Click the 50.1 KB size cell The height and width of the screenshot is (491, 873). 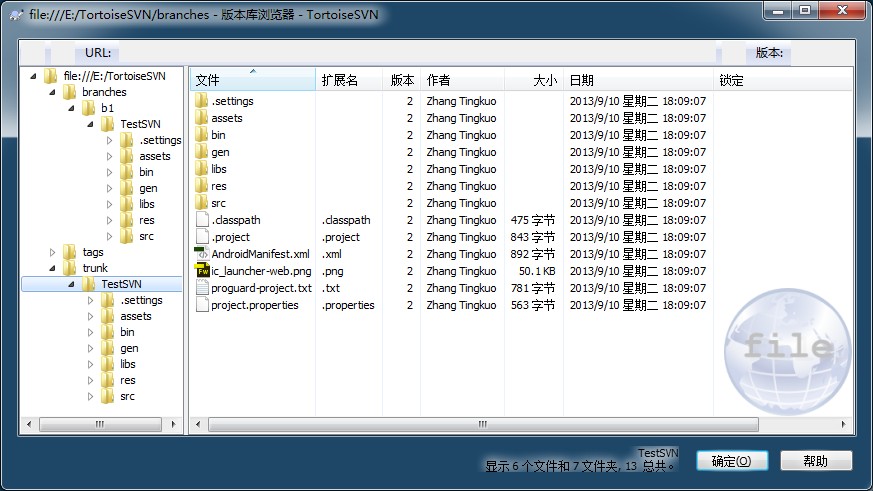(x=537, y=271)
